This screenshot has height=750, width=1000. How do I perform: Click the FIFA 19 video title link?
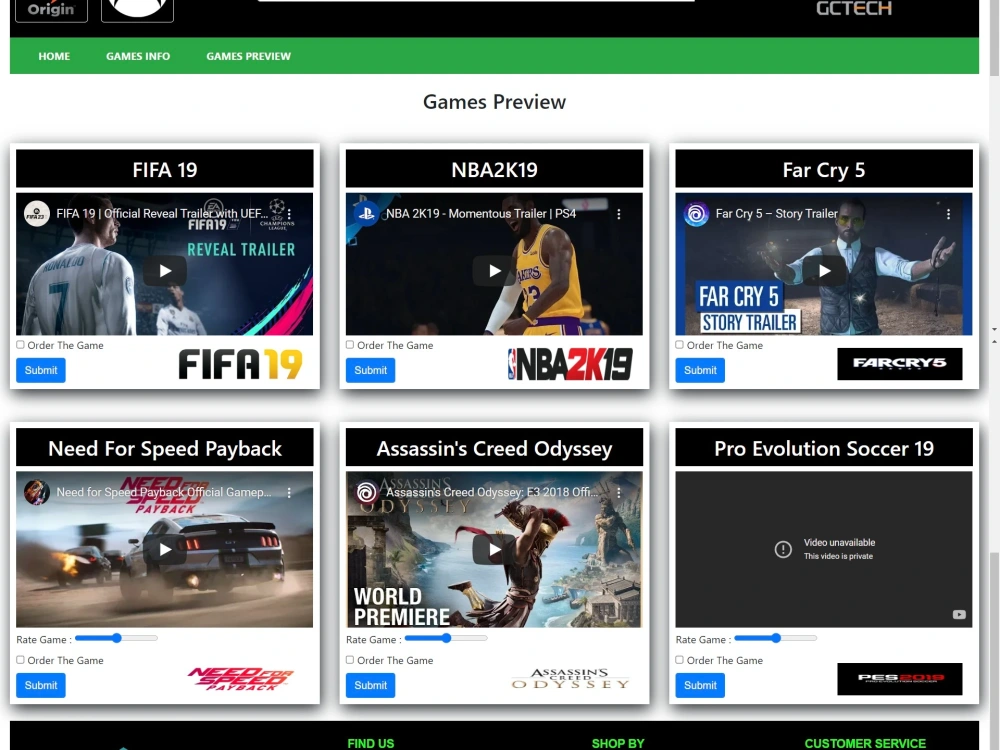point(163,214)
